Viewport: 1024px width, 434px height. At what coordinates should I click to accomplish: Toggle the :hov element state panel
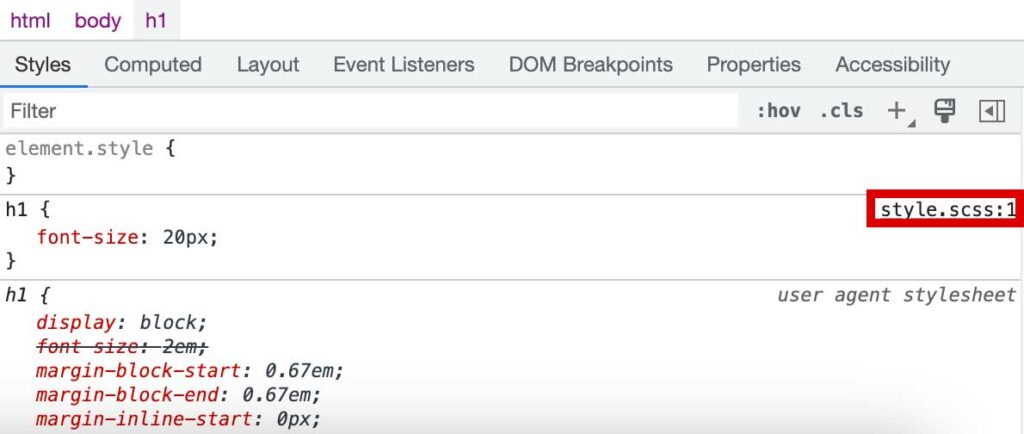[778, 111]
